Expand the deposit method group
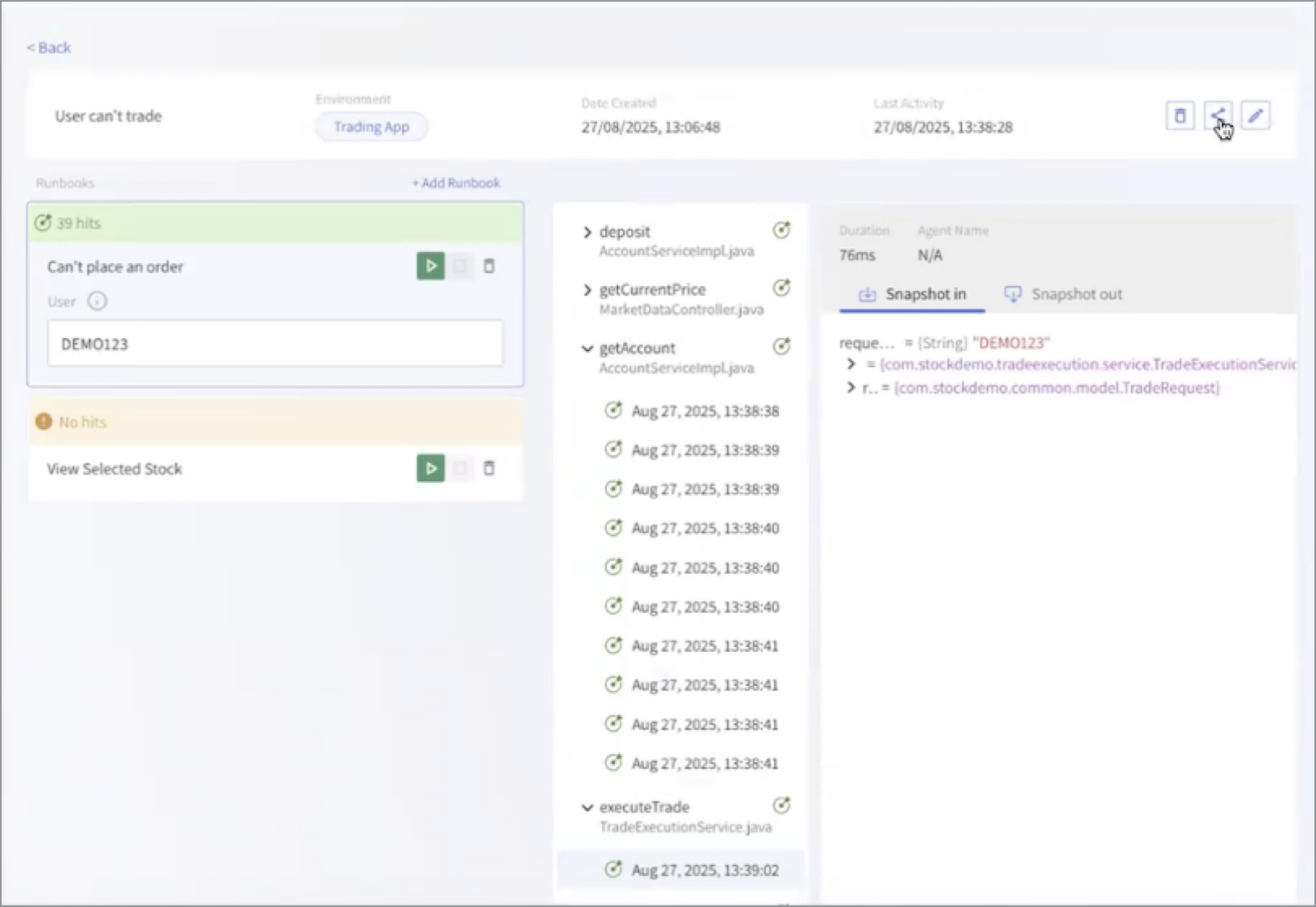The width and height of the screenshot is (1316, 907). (587, 232)
